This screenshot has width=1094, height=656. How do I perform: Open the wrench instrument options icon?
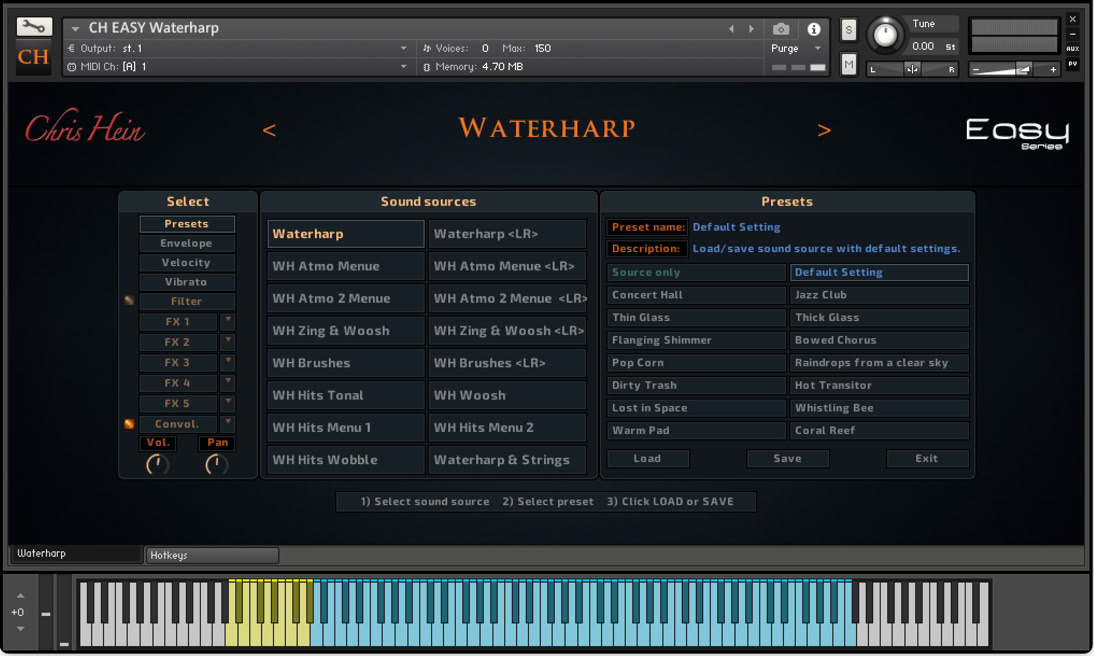[x=33, y=27]
